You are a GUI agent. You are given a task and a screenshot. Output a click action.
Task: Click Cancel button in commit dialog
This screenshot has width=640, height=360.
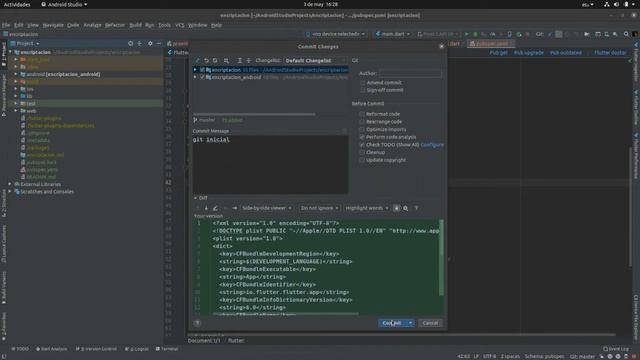[x=430, y=323]
